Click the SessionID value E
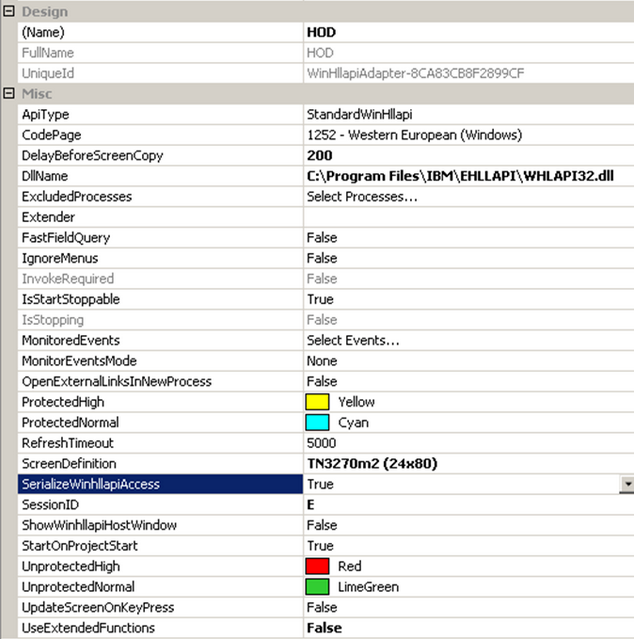Screen dimensions: 634x639 [x=311, y=505]
